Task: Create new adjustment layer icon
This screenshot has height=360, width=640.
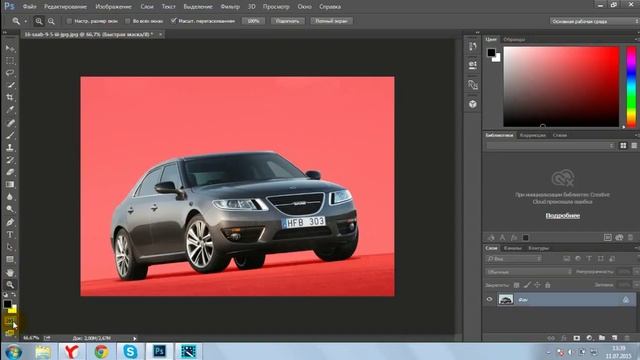Action: (x=589, y=338)
